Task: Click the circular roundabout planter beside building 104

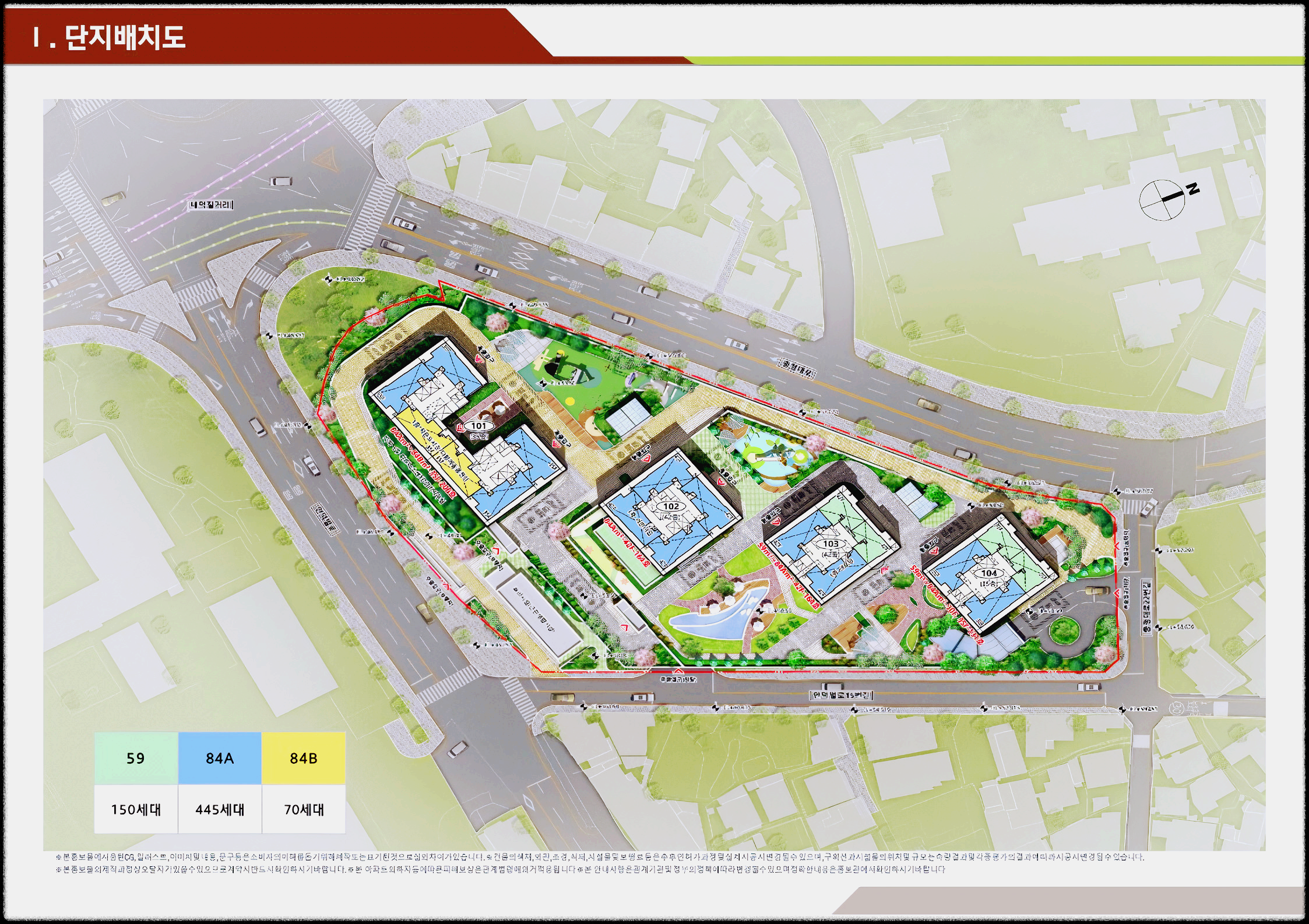Action: tap(1064, 630)
